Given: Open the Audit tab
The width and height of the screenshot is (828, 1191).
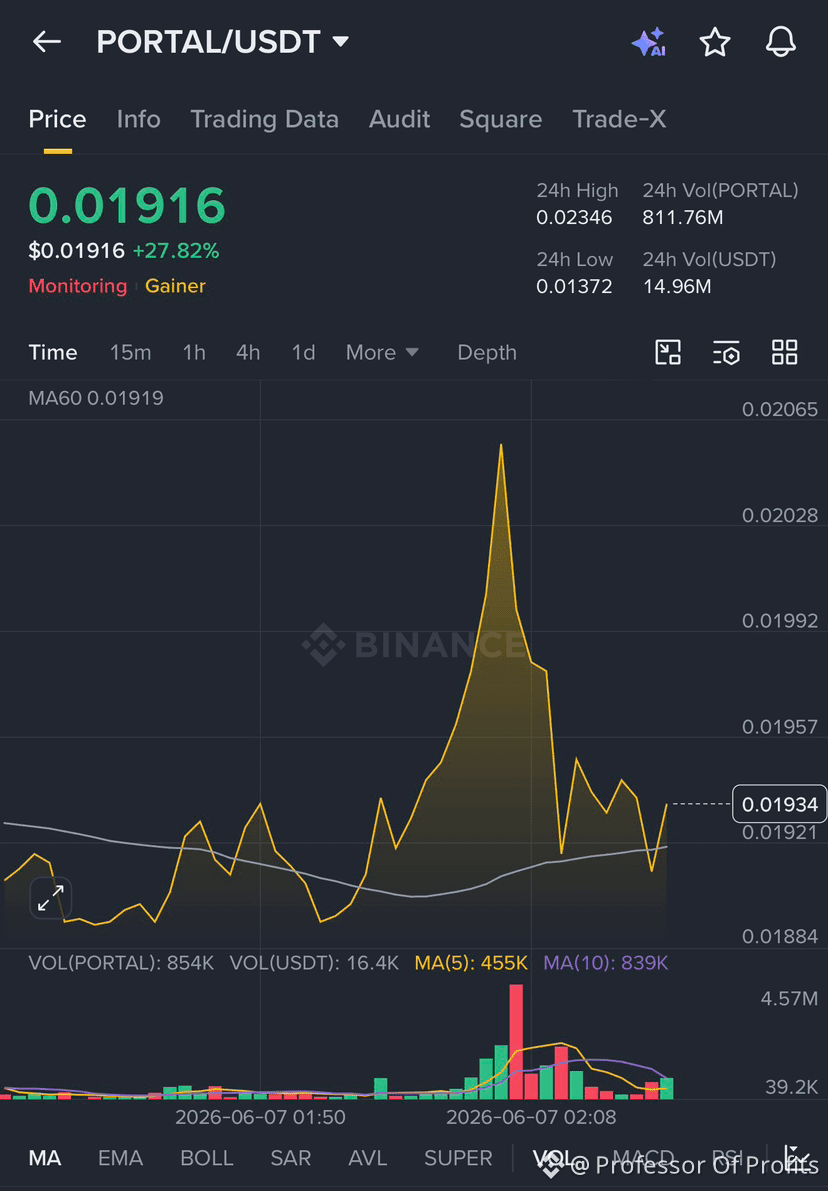Looking at the screenshot, I should tap(400, 119).
